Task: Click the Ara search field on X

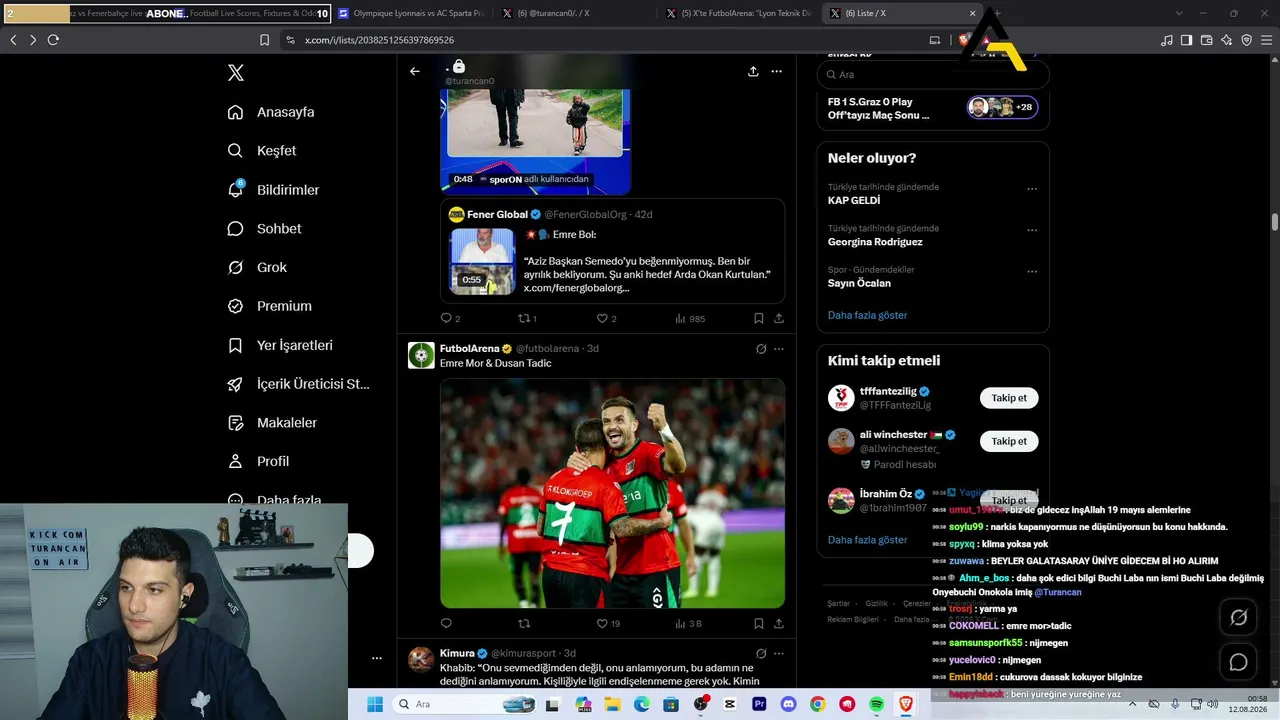Action: tap(933, 74)
